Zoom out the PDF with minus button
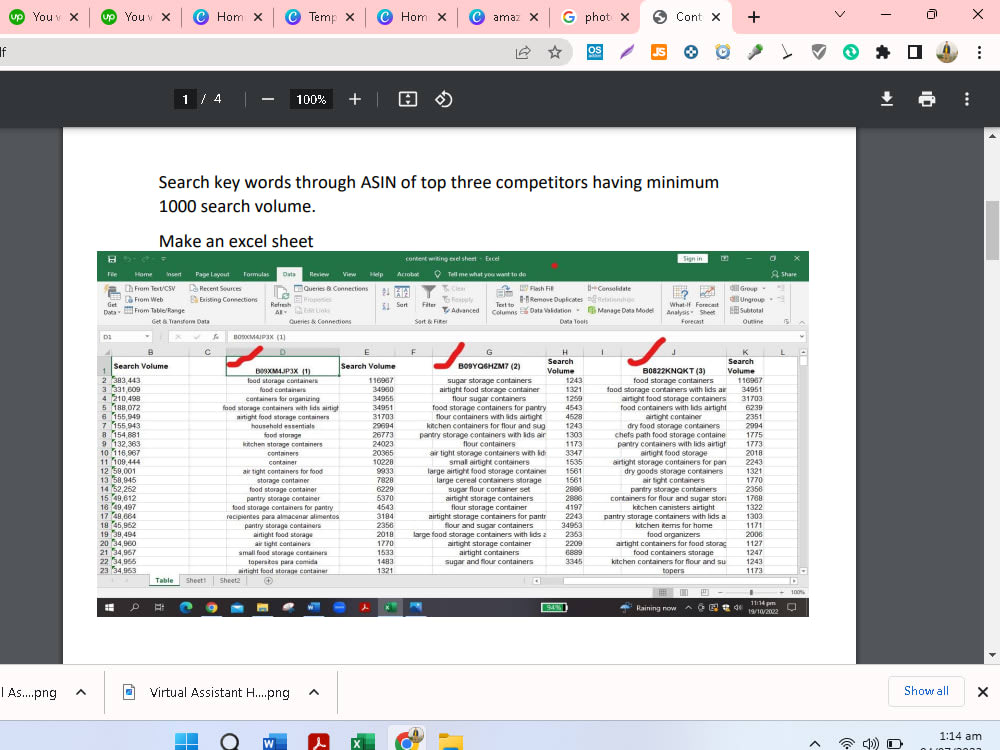1000x750 pixels. click(x=268, y=99)
